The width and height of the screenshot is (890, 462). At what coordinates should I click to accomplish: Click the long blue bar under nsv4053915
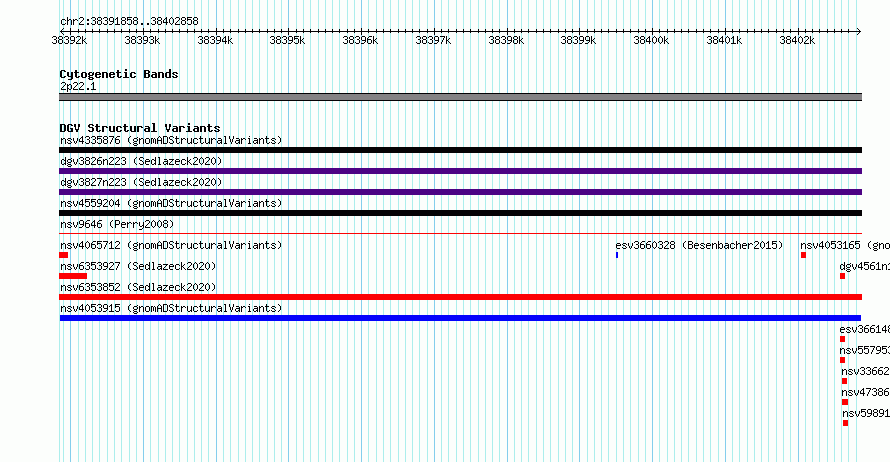pos(460,318)
